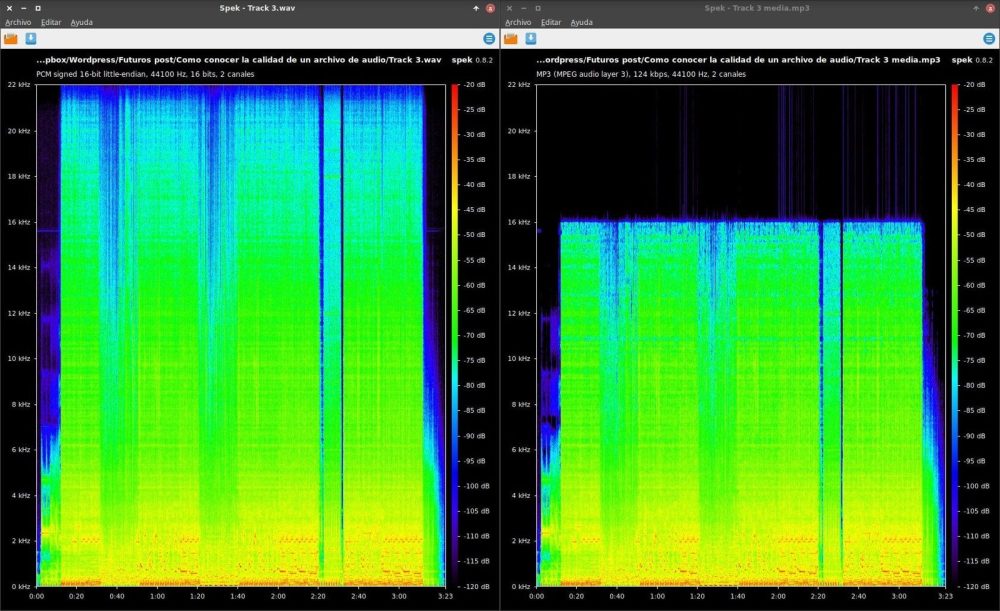The width and height of the screenshot is (1000, 611).
Task: Click the save spectrogram icon in Track 3.wav window
Action: coord(31,39)
